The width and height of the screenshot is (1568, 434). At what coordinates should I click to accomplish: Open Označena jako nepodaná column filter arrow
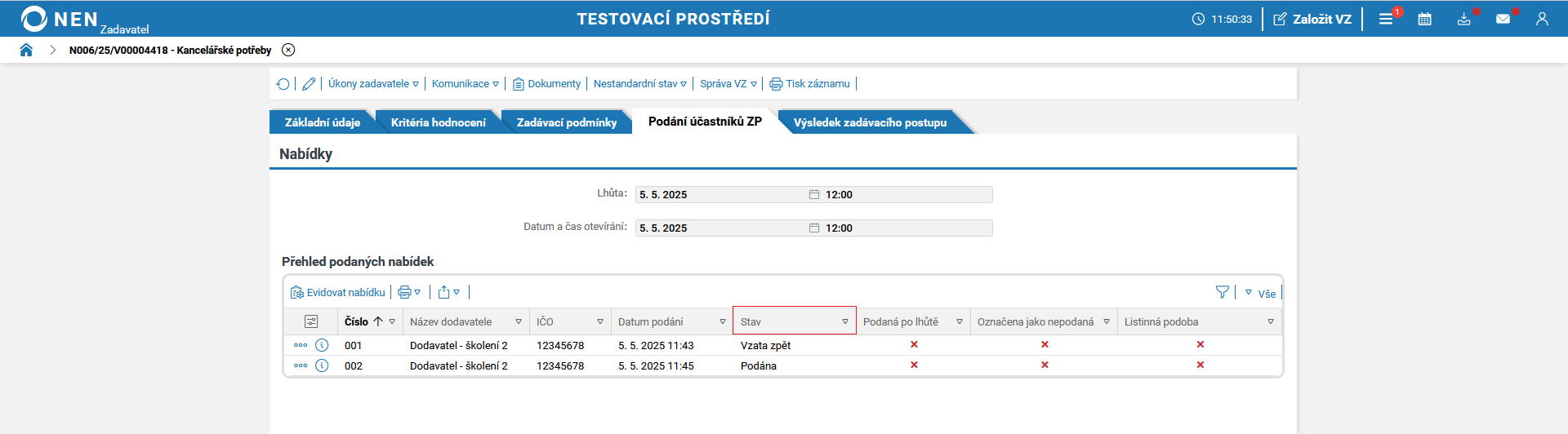click(x=1107, y=321)
